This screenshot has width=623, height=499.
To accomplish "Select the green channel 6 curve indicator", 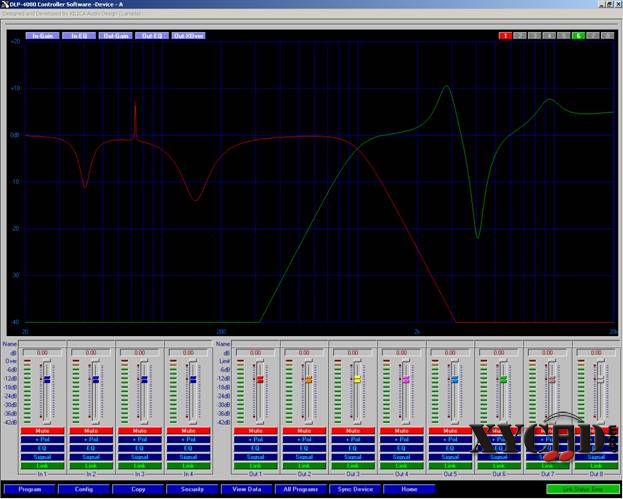I will click(578, 36).
